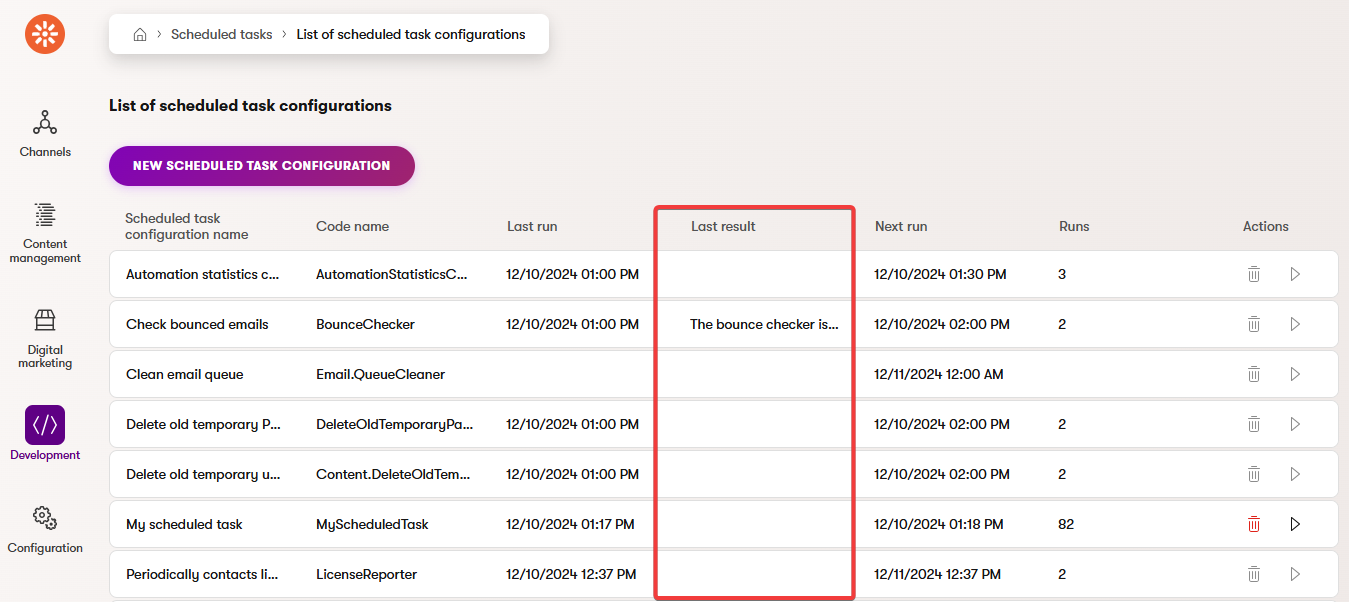Open the Channels sidebar section
The height and width of the screenshot is (602, 1349).
click(x=45, y=133)
